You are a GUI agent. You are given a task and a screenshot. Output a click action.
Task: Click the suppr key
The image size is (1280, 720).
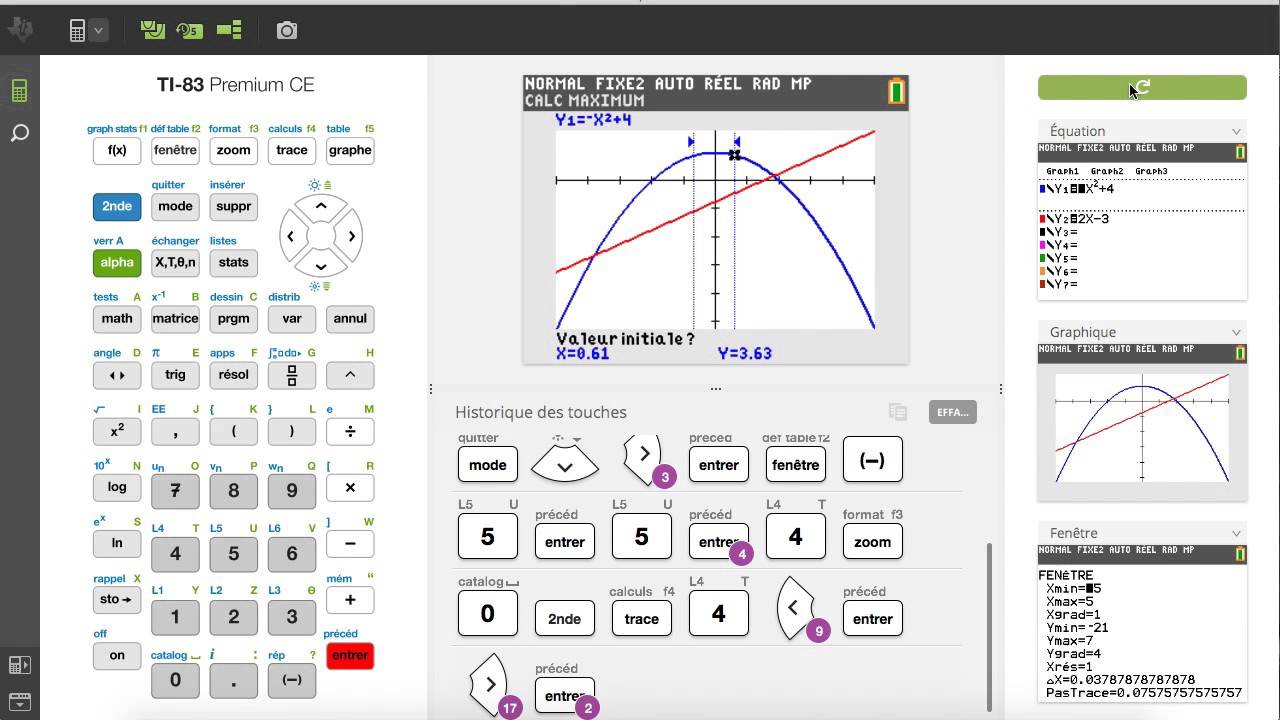(x=233, y=206)
